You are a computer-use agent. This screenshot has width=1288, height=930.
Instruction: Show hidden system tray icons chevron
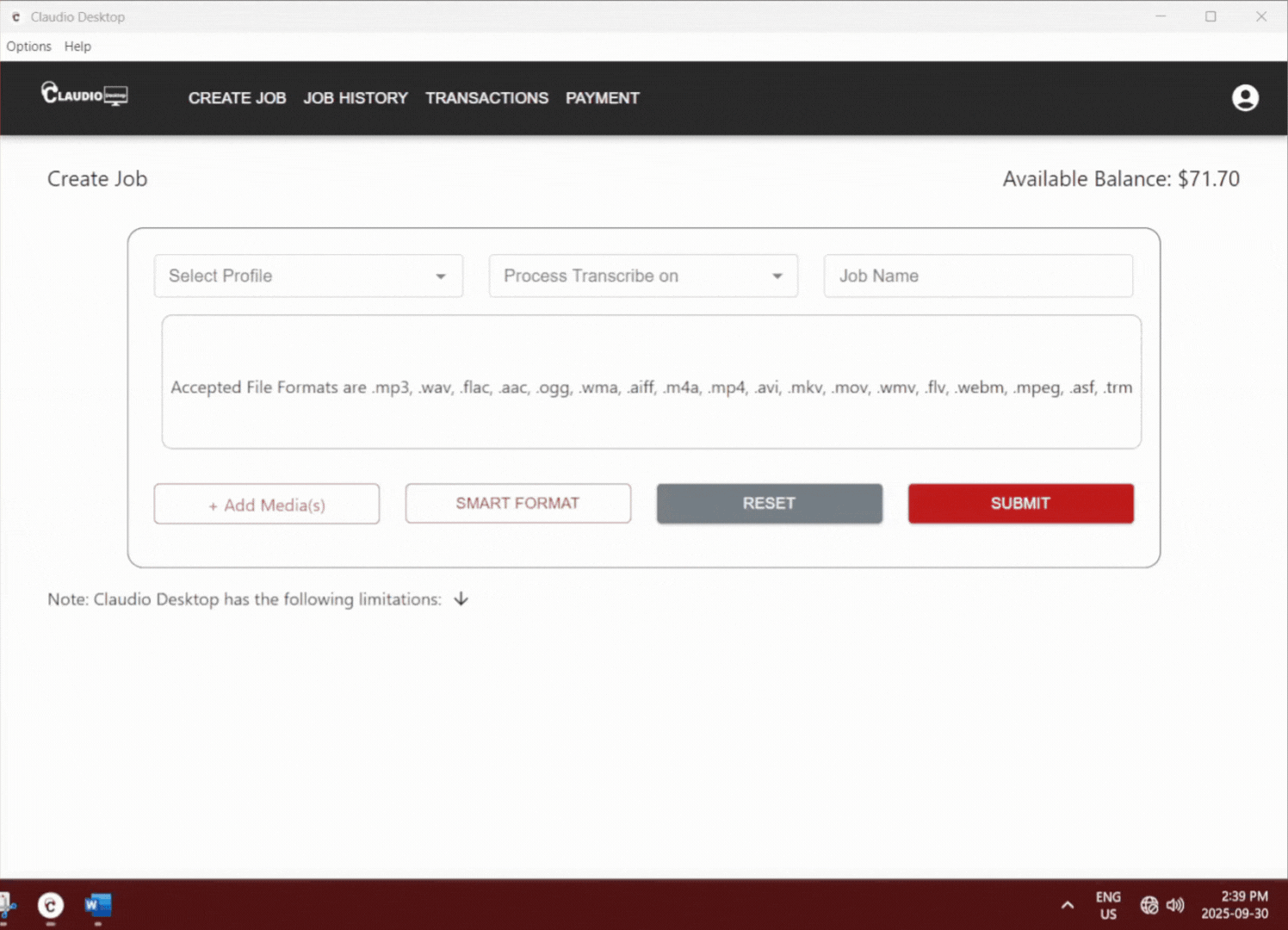click(x=1068, y=905)
